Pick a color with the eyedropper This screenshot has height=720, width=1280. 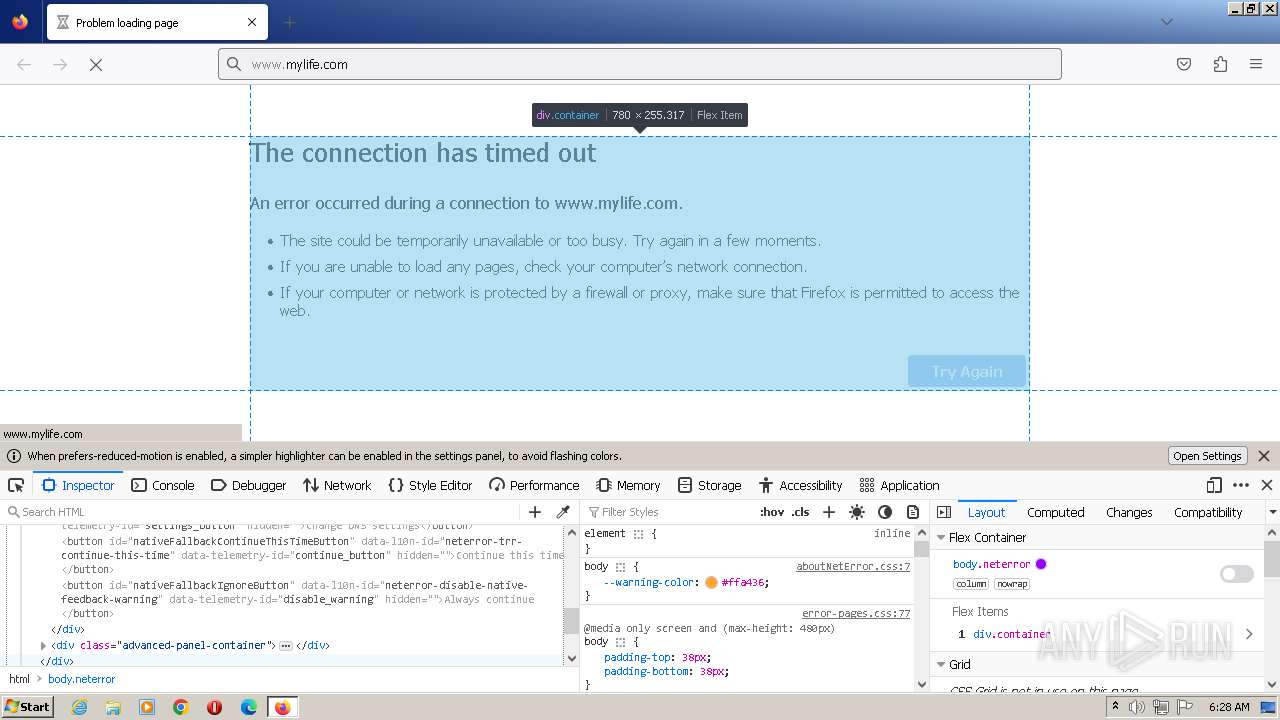click(563, 512)
